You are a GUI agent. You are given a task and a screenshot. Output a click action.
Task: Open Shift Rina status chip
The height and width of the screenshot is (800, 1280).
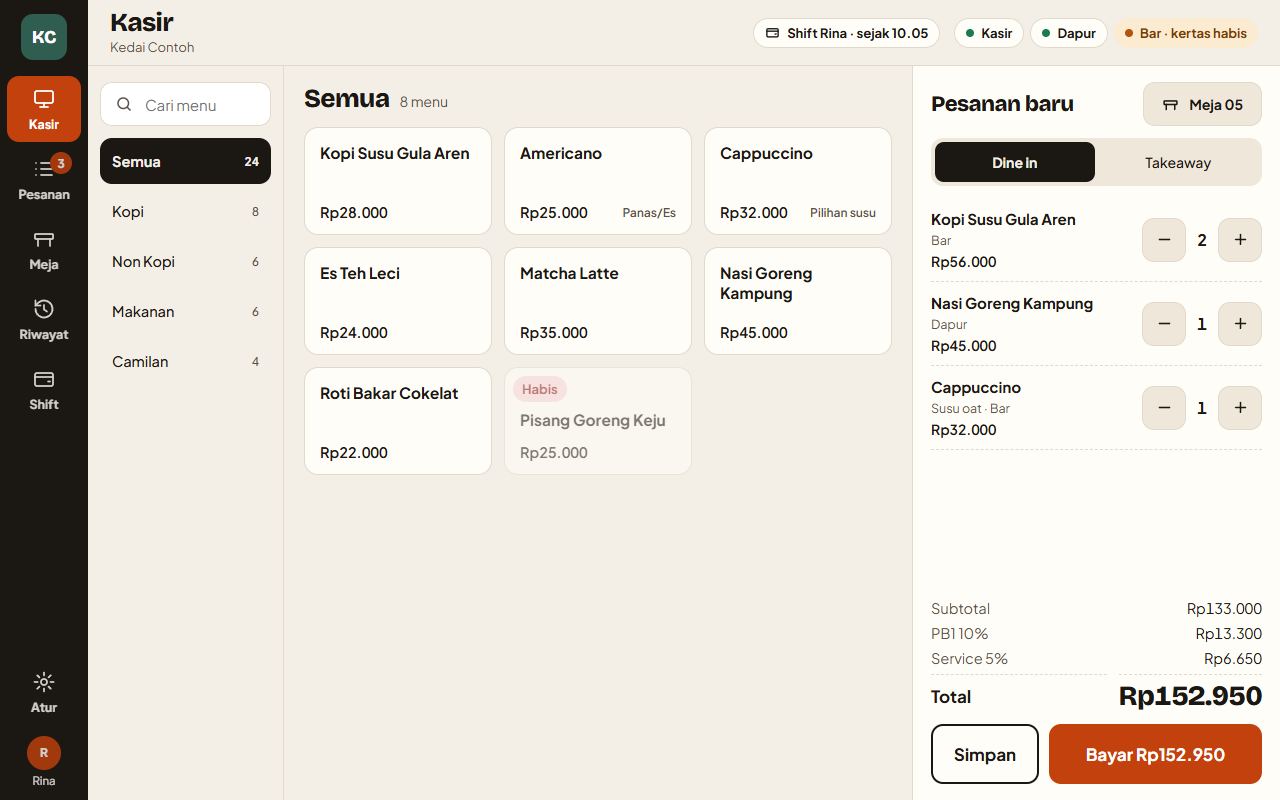click(x=847, y=33)
